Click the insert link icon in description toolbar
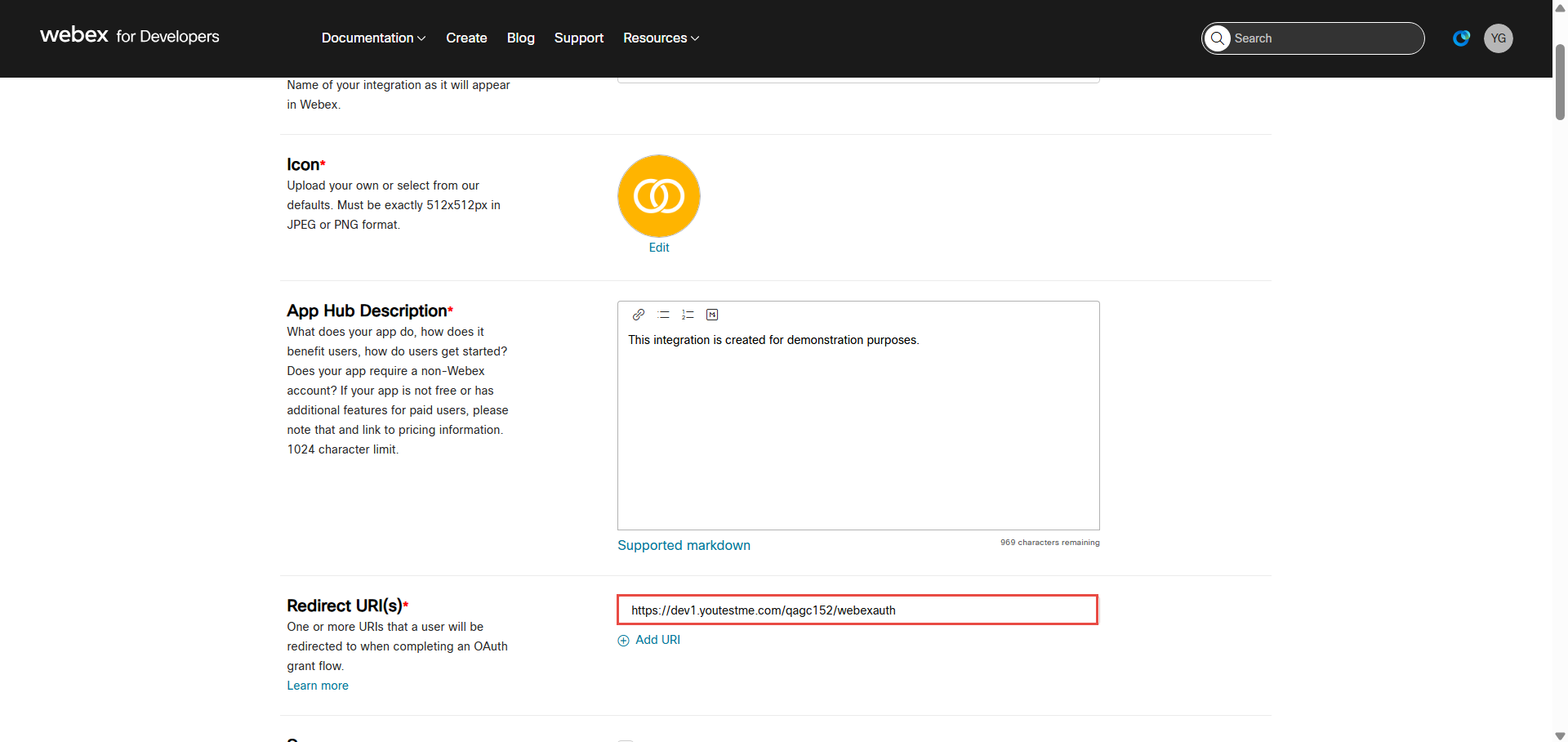 639,315
